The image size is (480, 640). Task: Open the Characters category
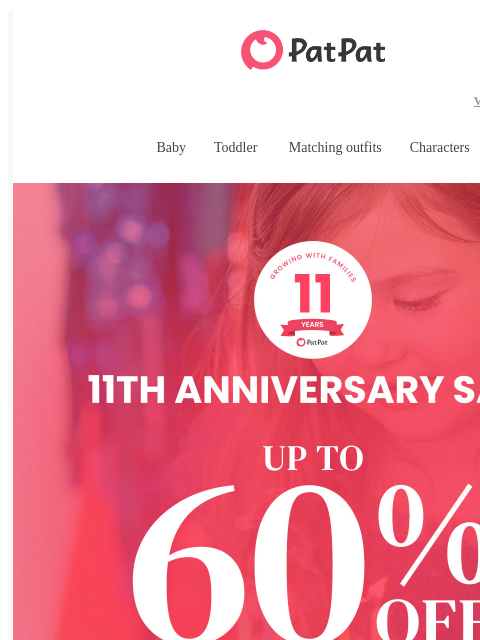[x=439, y=147]
